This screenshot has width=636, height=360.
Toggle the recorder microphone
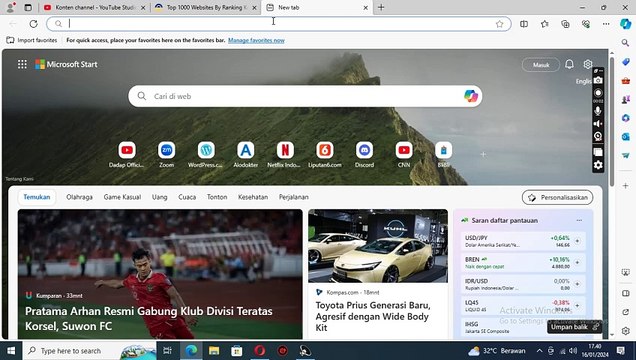click(x=598, y=110)
